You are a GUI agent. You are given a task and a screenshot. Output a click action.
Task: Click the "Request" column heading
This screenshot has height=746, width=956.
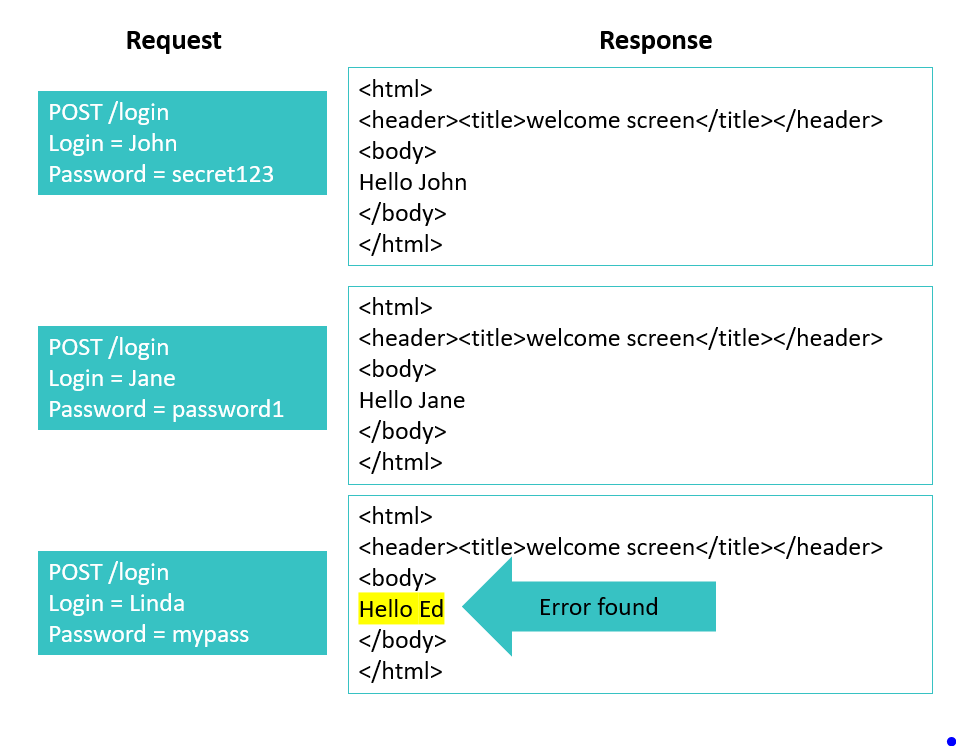(173, 41)
